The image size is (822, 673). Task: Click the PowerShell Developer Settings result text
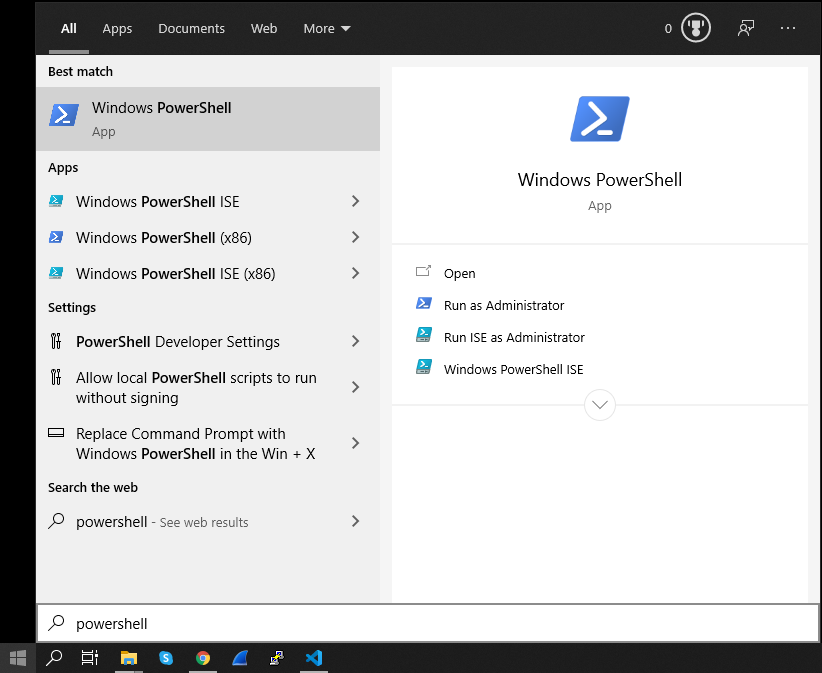pos(178,342)
